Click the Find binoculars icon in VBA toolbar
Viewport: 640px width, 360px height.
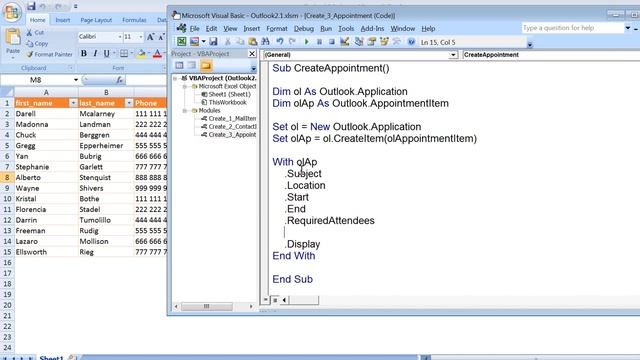coord(265,42)
